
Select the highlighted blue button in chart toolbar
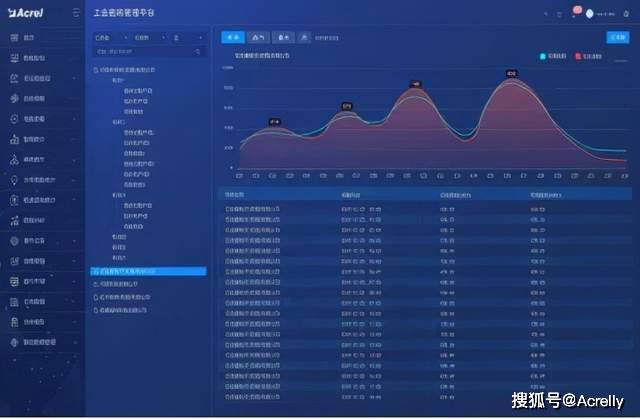[x=233, y=36]
